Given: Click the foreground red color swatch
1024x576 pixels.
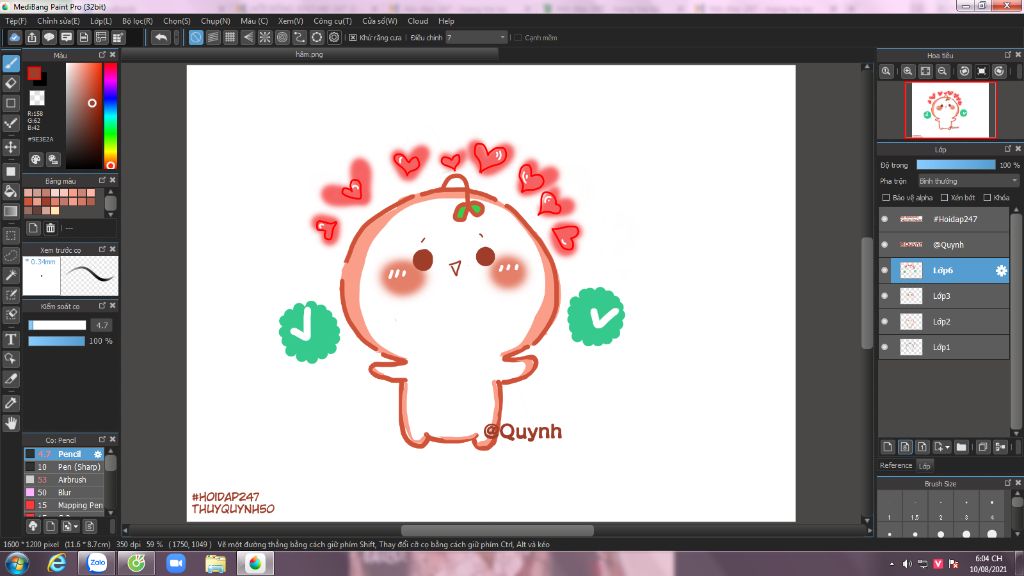Looking at the screenshot, I should [34, 73].
